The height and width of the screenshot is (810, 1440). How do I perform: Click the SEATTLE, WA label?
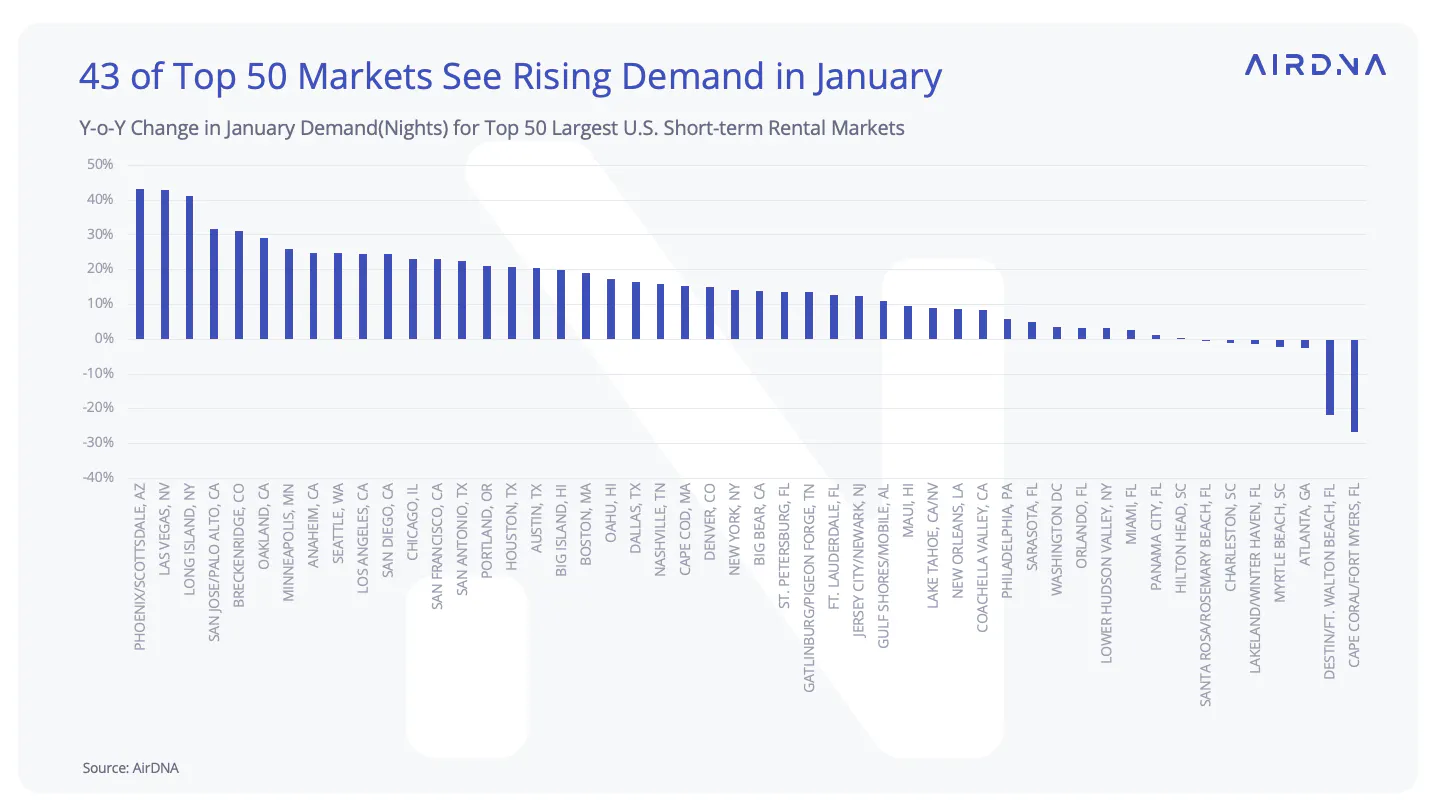pos(338,523)
